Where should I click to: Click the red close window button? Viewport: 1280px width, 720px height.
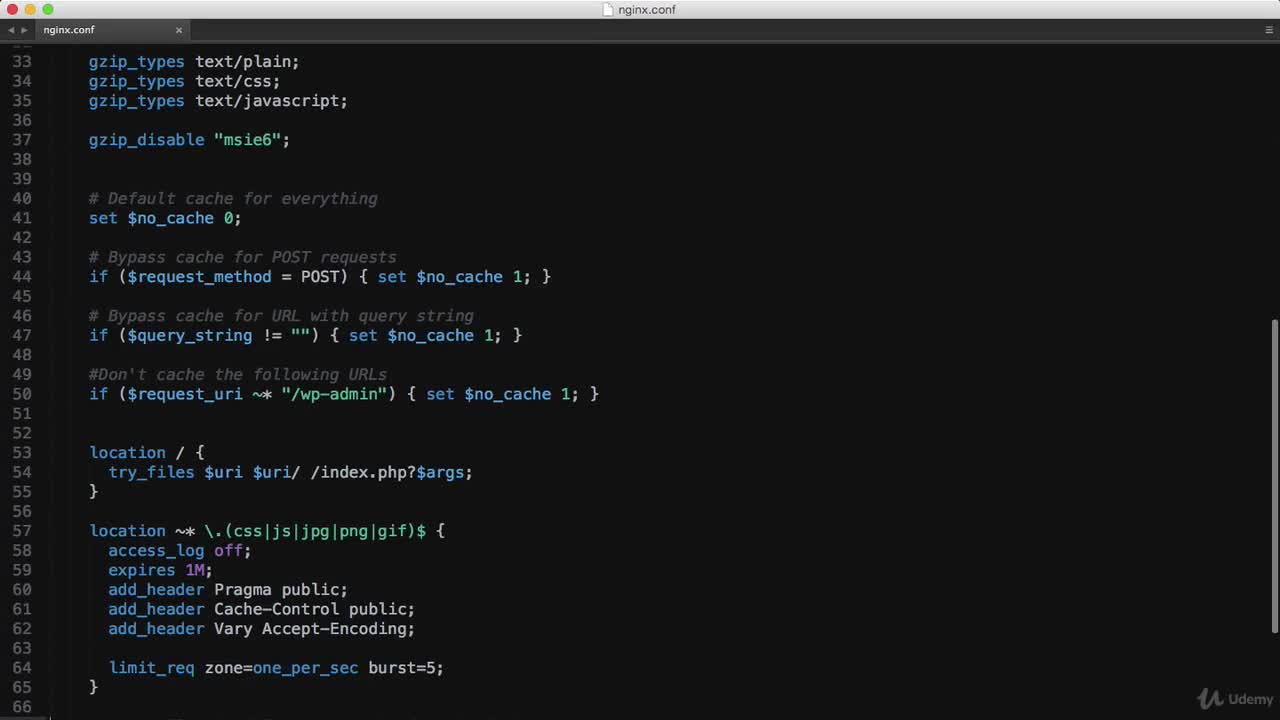click(12, 10)
